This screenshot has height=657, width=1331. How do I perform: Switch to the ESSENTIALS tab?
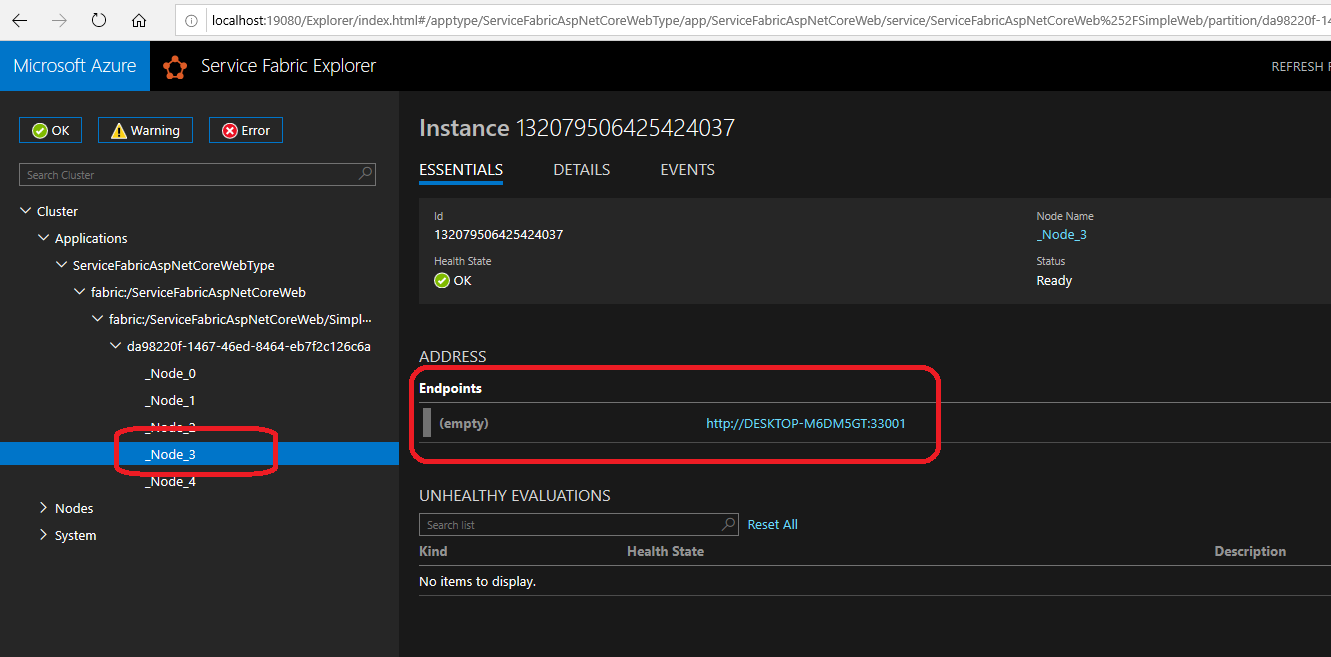click(461, 170)
